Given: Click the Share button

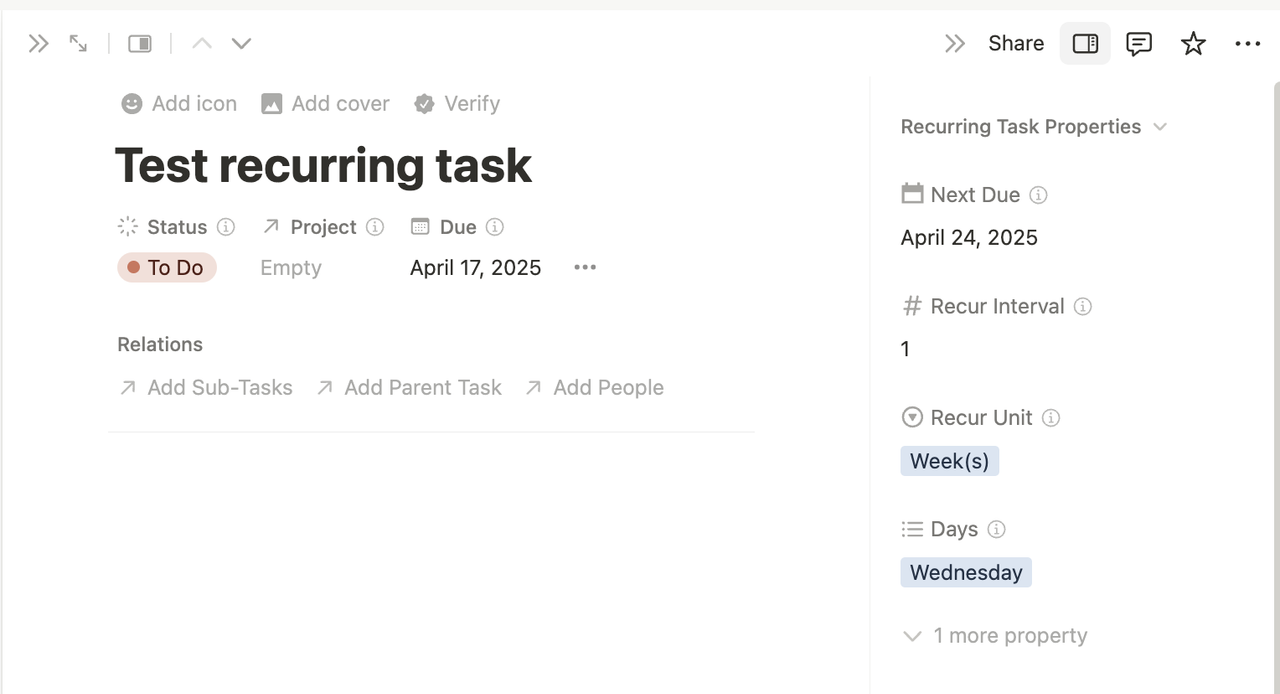Looking at the screenshot, I should click(1016, 43).
